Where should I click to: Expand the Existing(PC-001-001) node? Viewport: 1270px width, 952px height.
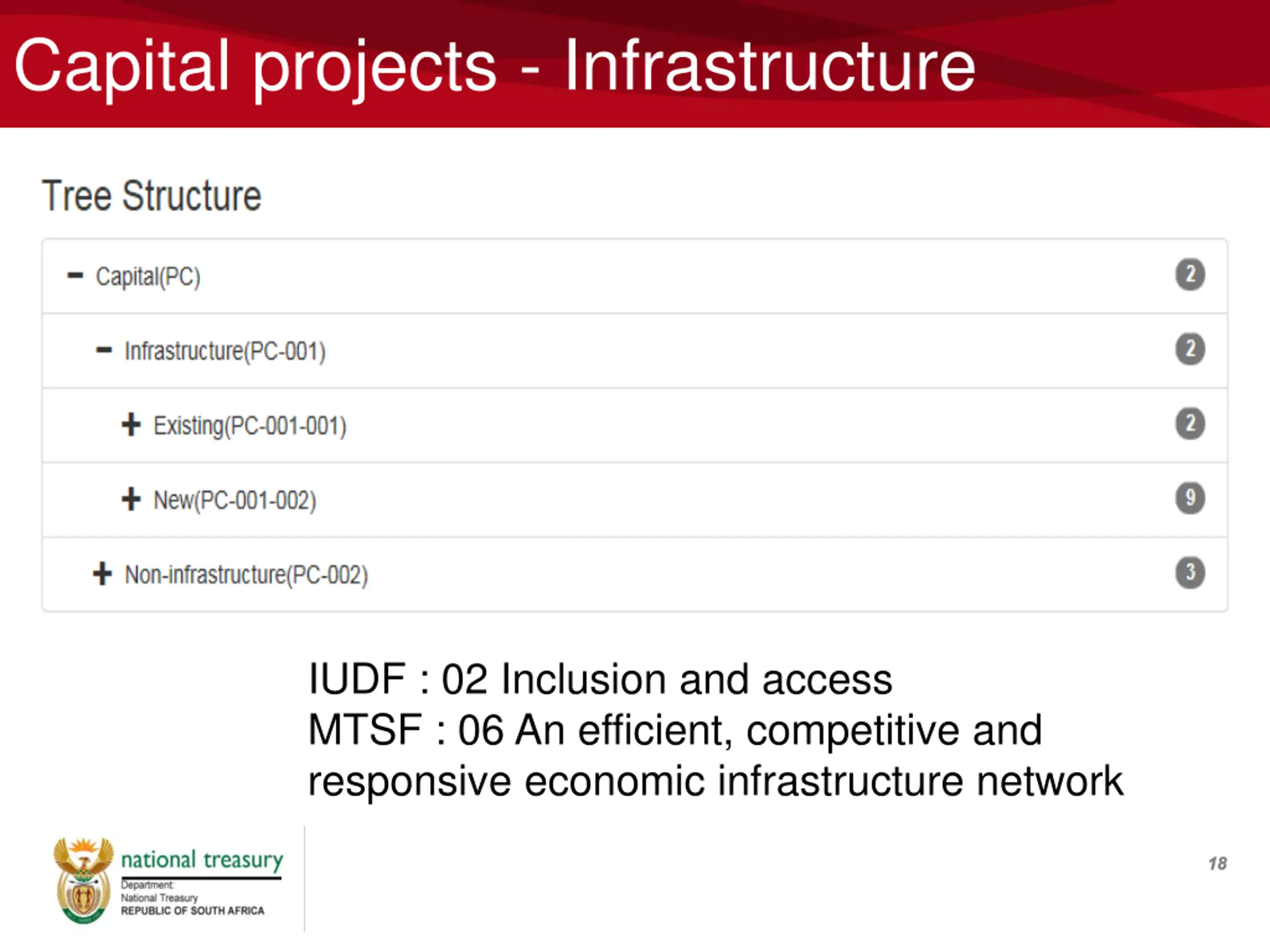click(x=131, y=424)
